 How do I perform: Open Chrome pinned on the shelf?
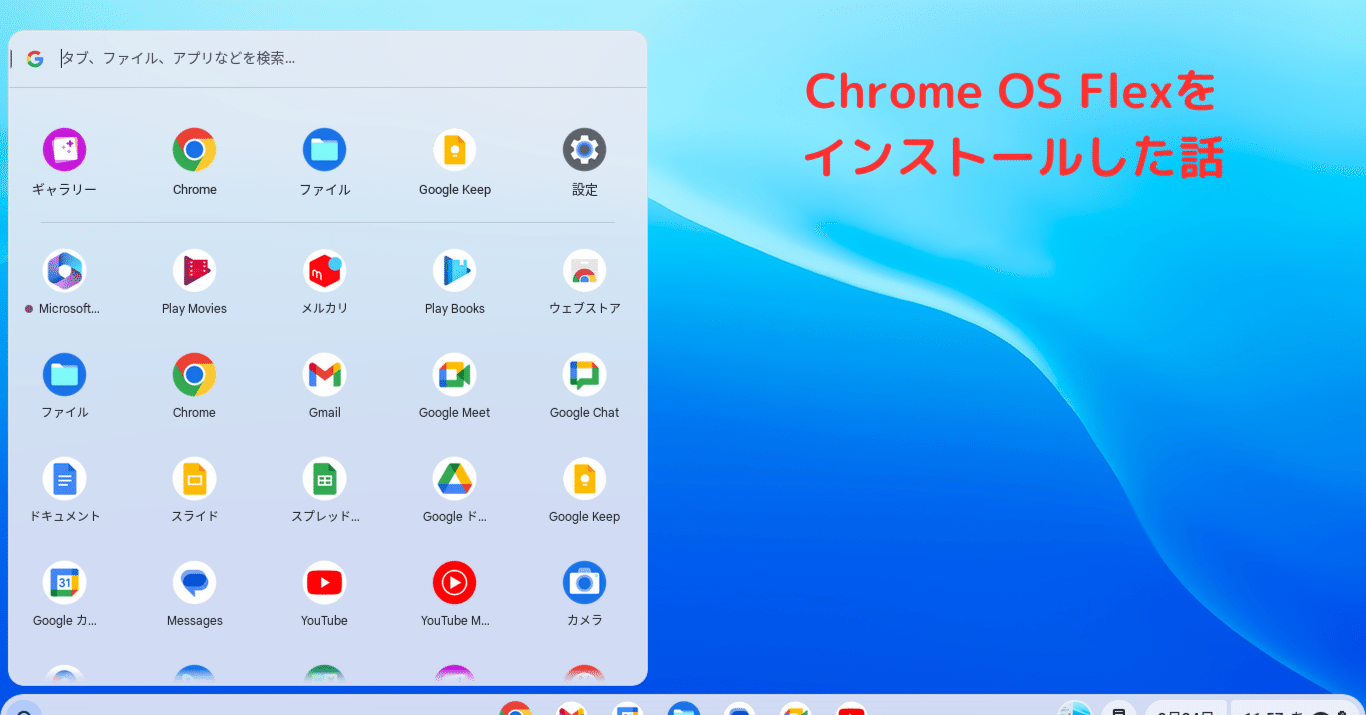pyautogui.click(x=515, y=710)
